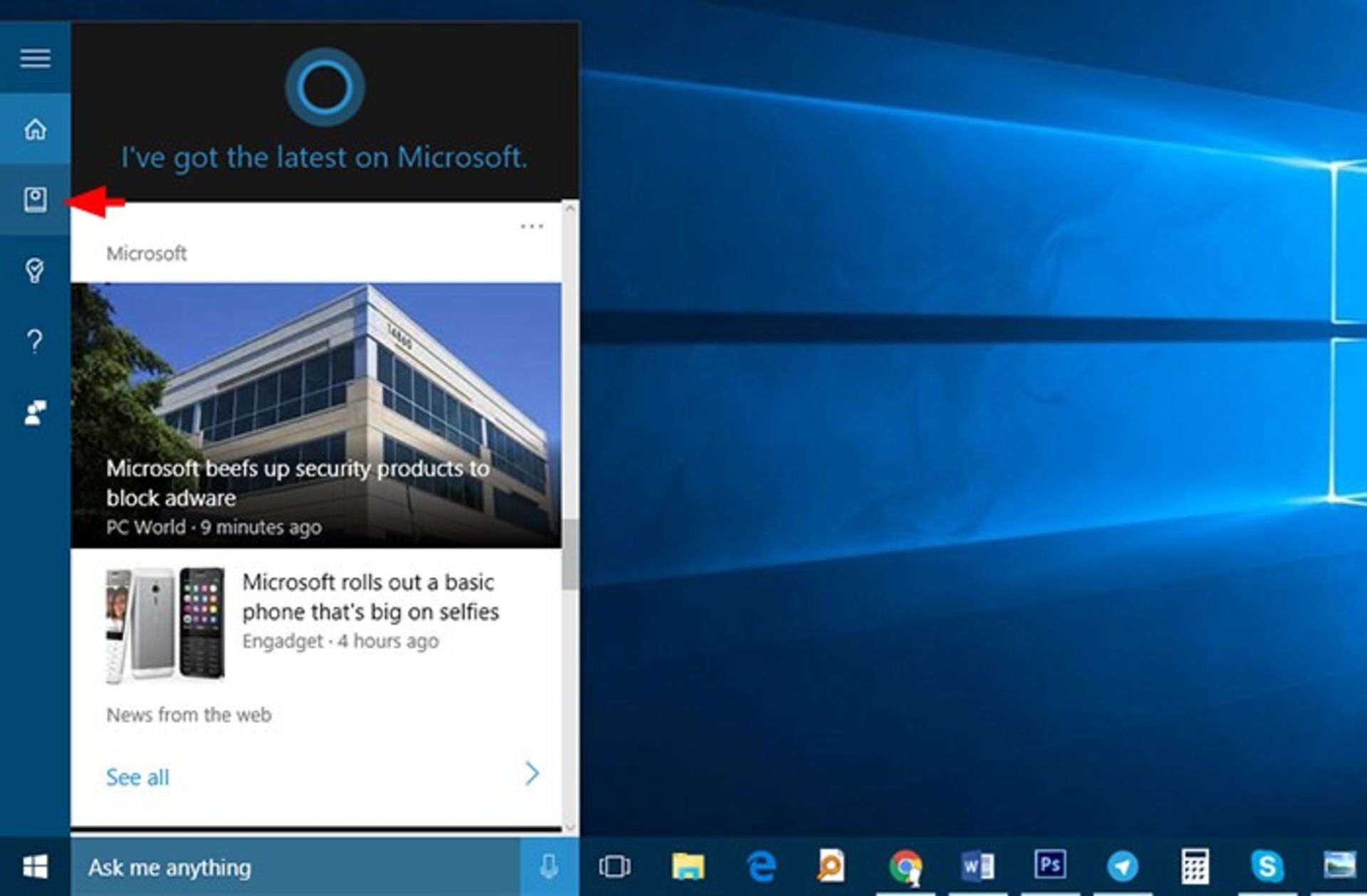The image size is (1367, 896).
Task: Open File Explorer from taskbar
Action: click(x=688, y=866)
